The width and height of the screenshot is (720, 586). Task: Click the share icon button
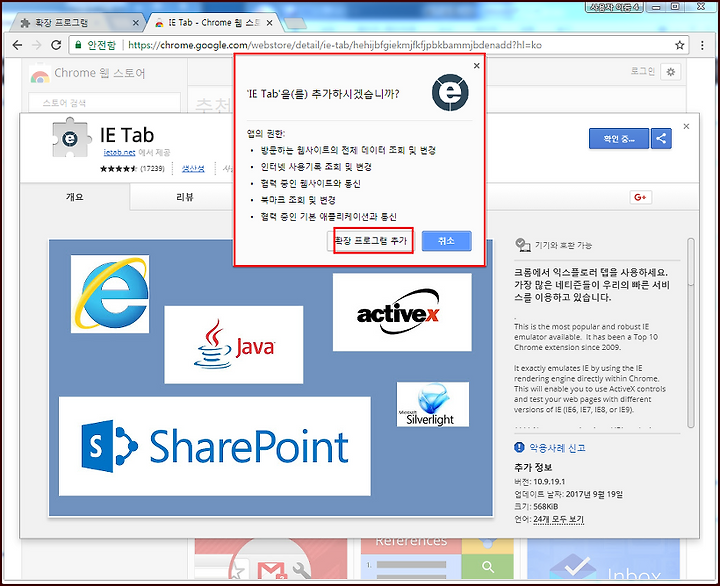661,138
